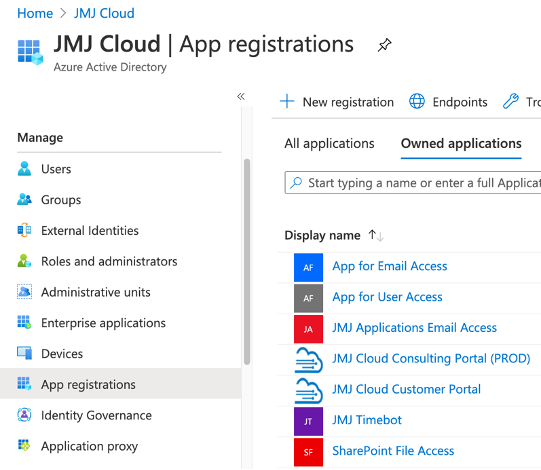Screen dimensions: 541x470
Task: Open SharePoint File Access link
Action: 393,451
